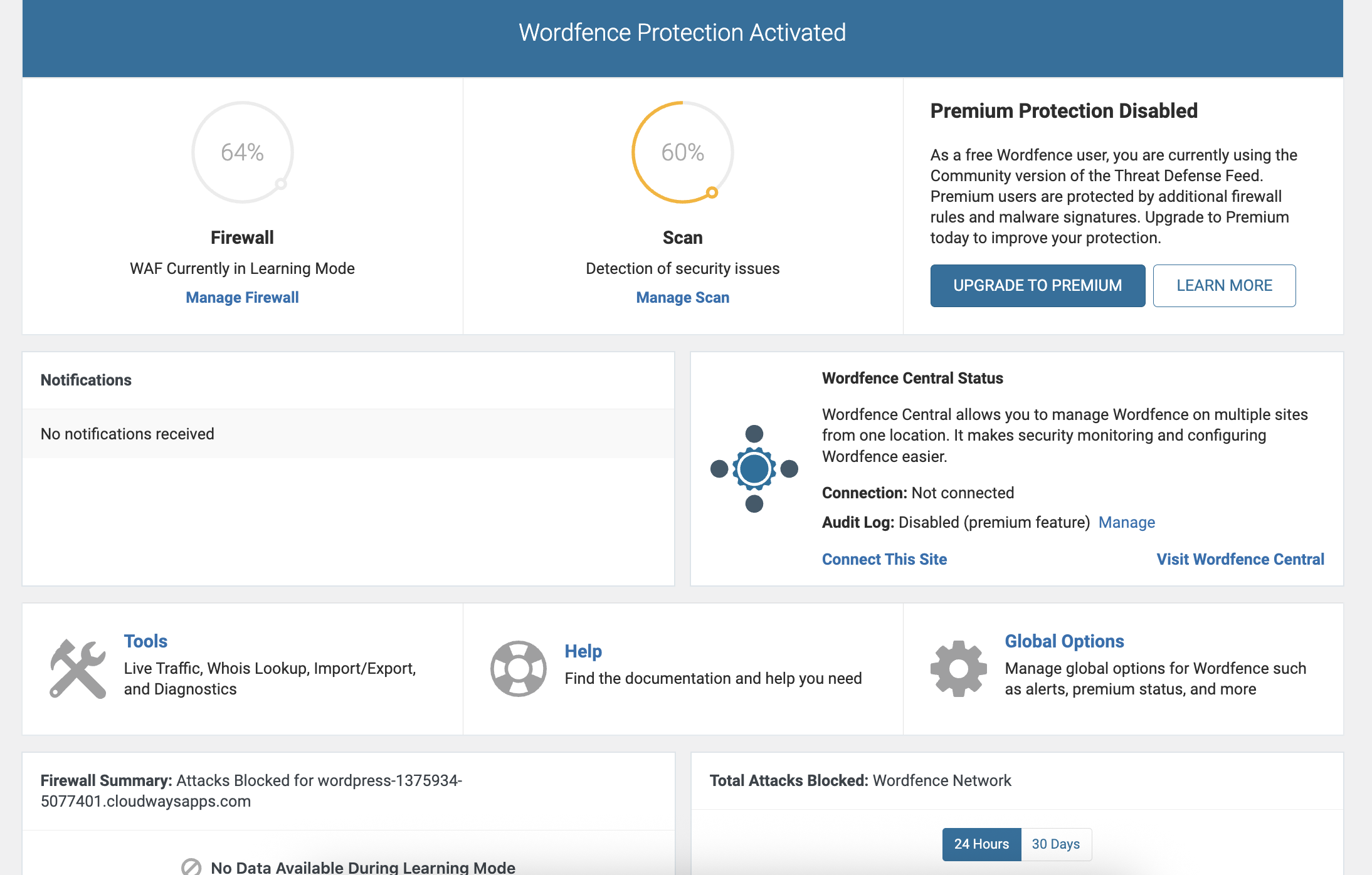
Task: Switch to the 30 Days tab
Action: (1055, 844)
